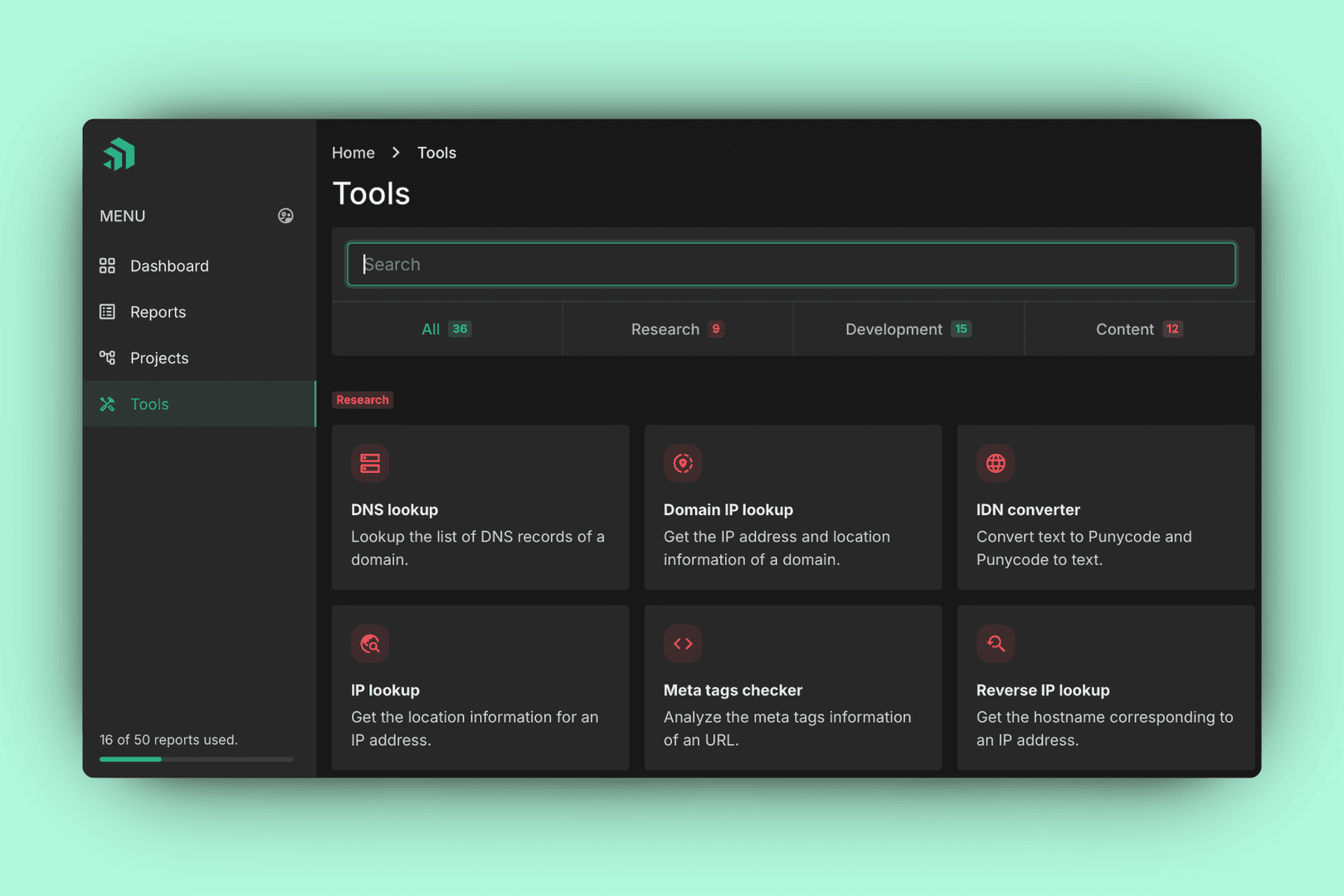Focus the Search tools input field

(791, 265)
